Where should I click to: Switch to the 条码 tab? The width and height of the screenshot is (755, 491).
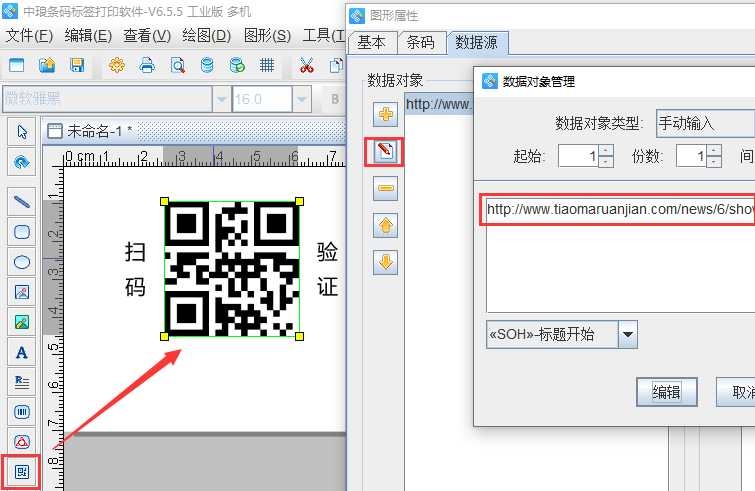pos(421,42)
